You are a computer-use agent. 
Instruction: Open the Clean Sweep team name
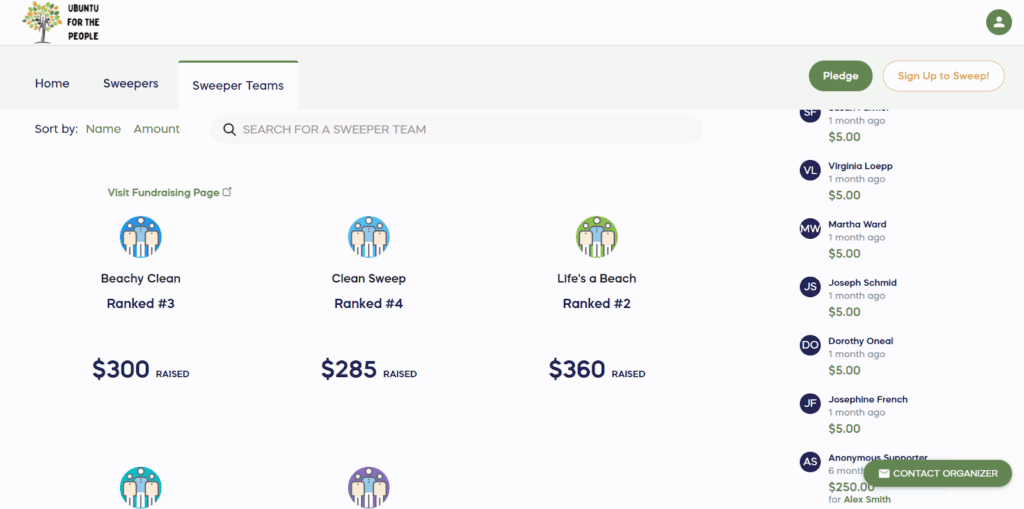pyautogui.click(x=368, y=278)
